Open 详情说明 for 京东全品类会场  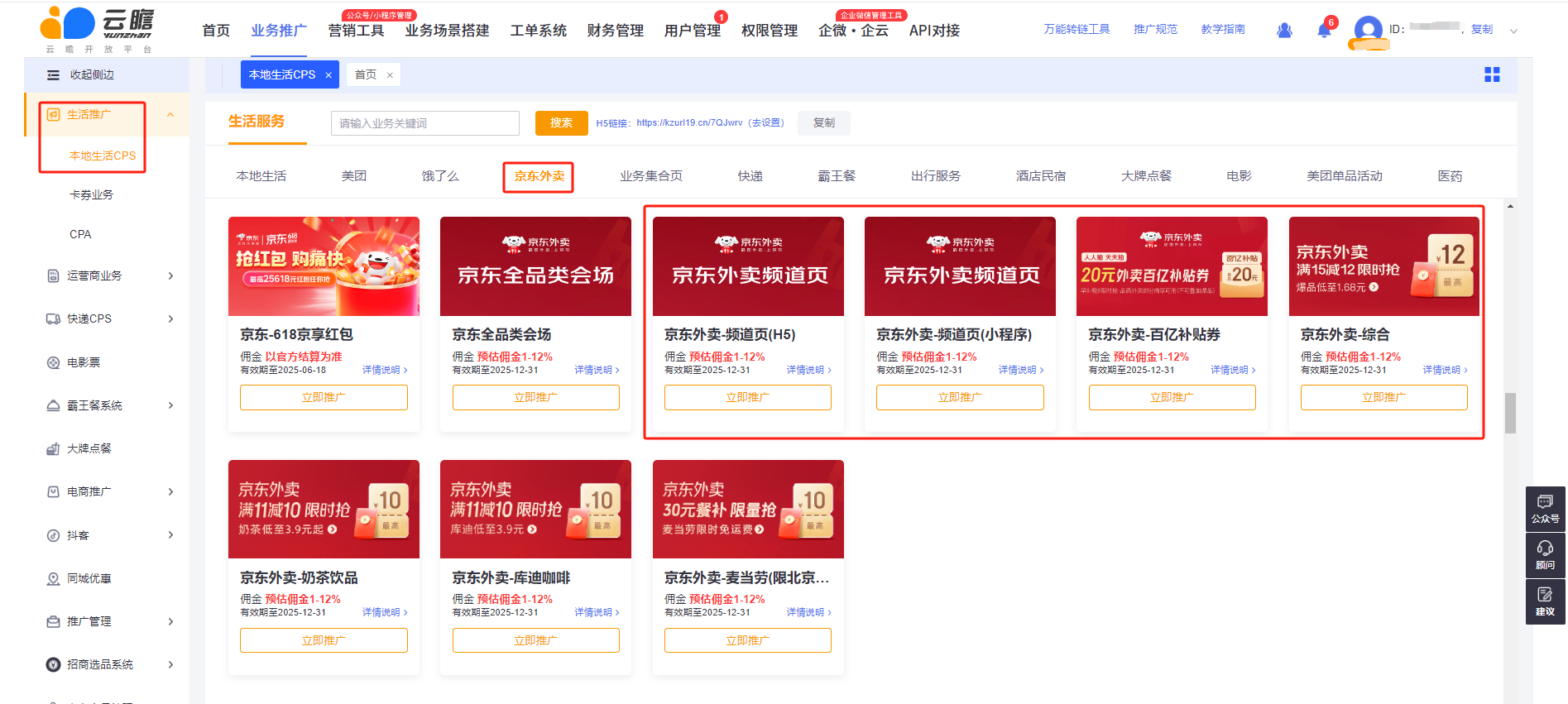click(597, 370)
